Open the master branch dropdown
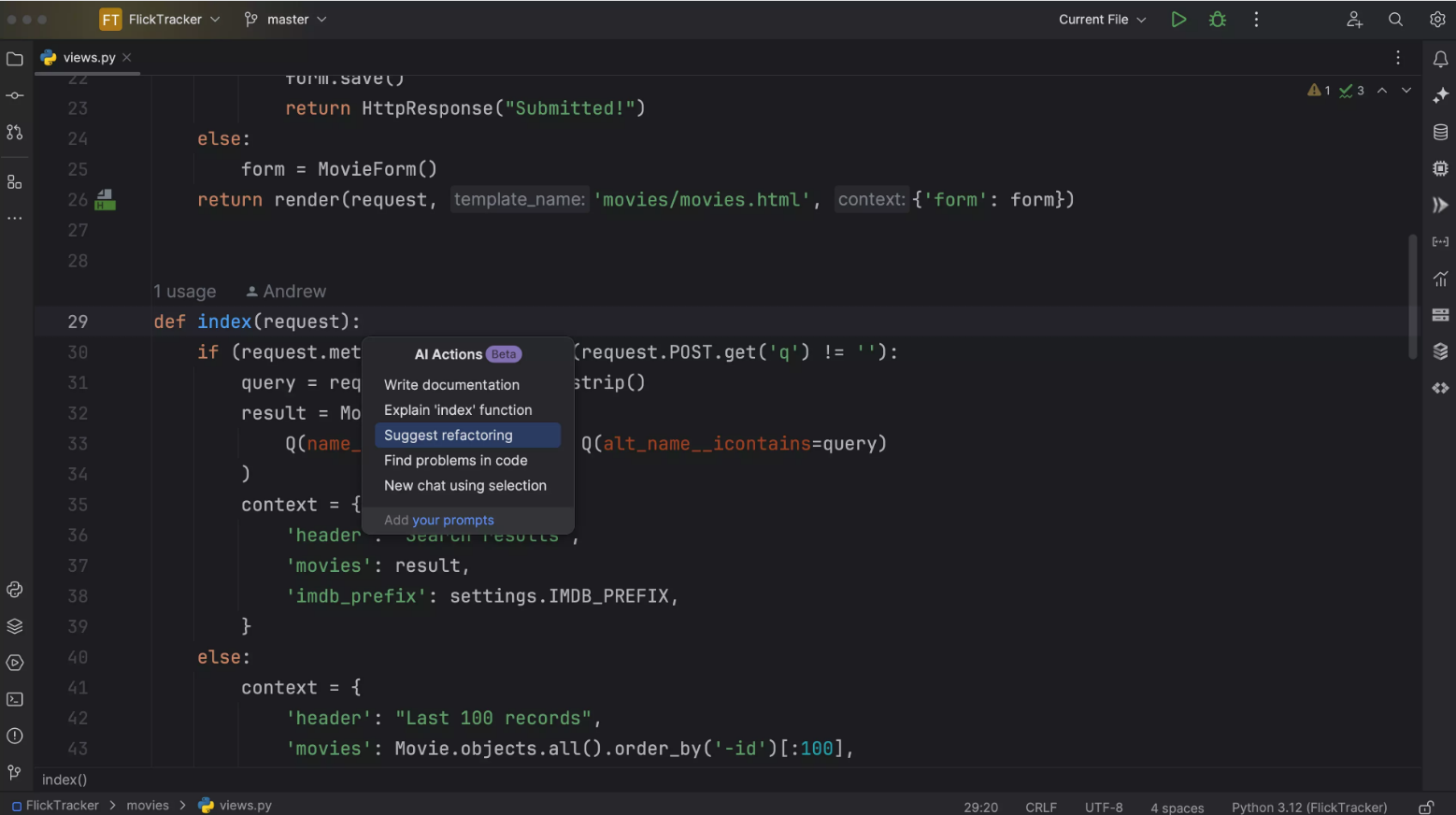The height and width of the screenshot is (815, 1456). [285, 19]
